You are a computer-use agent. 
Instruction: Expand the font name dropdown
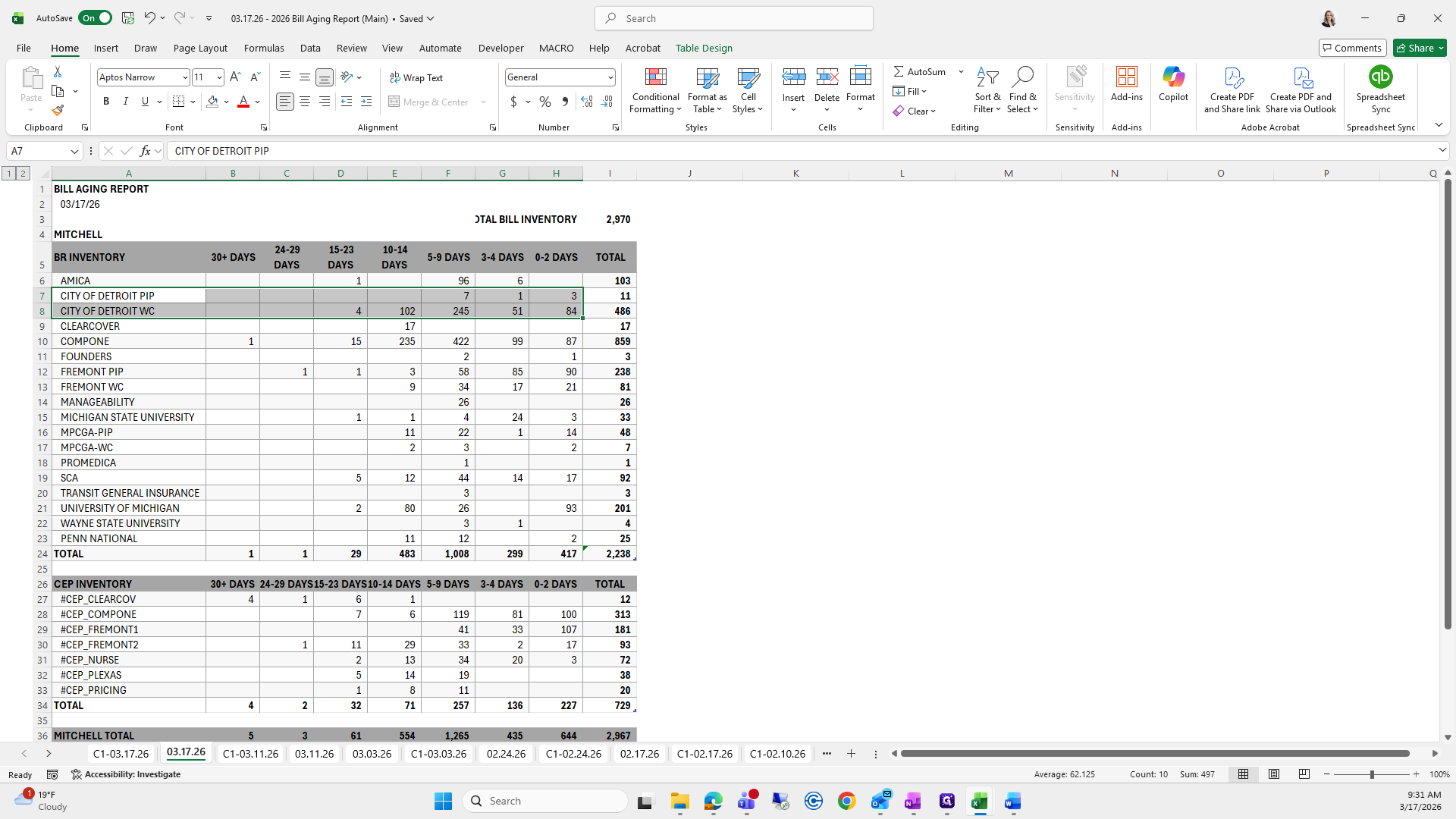point(184,77)
